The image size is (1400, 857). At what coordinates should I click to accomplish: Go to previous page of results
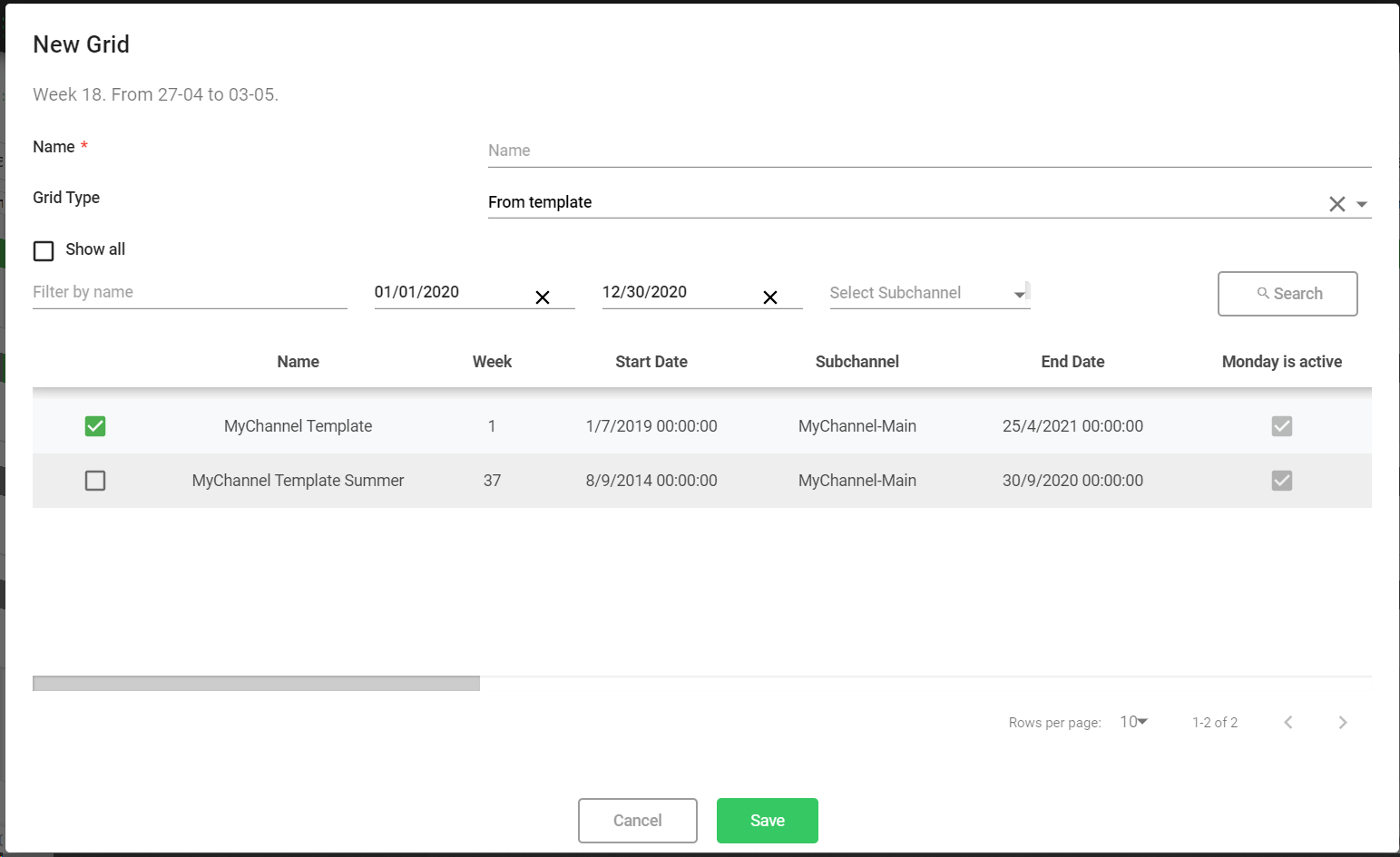point(1288,722)
